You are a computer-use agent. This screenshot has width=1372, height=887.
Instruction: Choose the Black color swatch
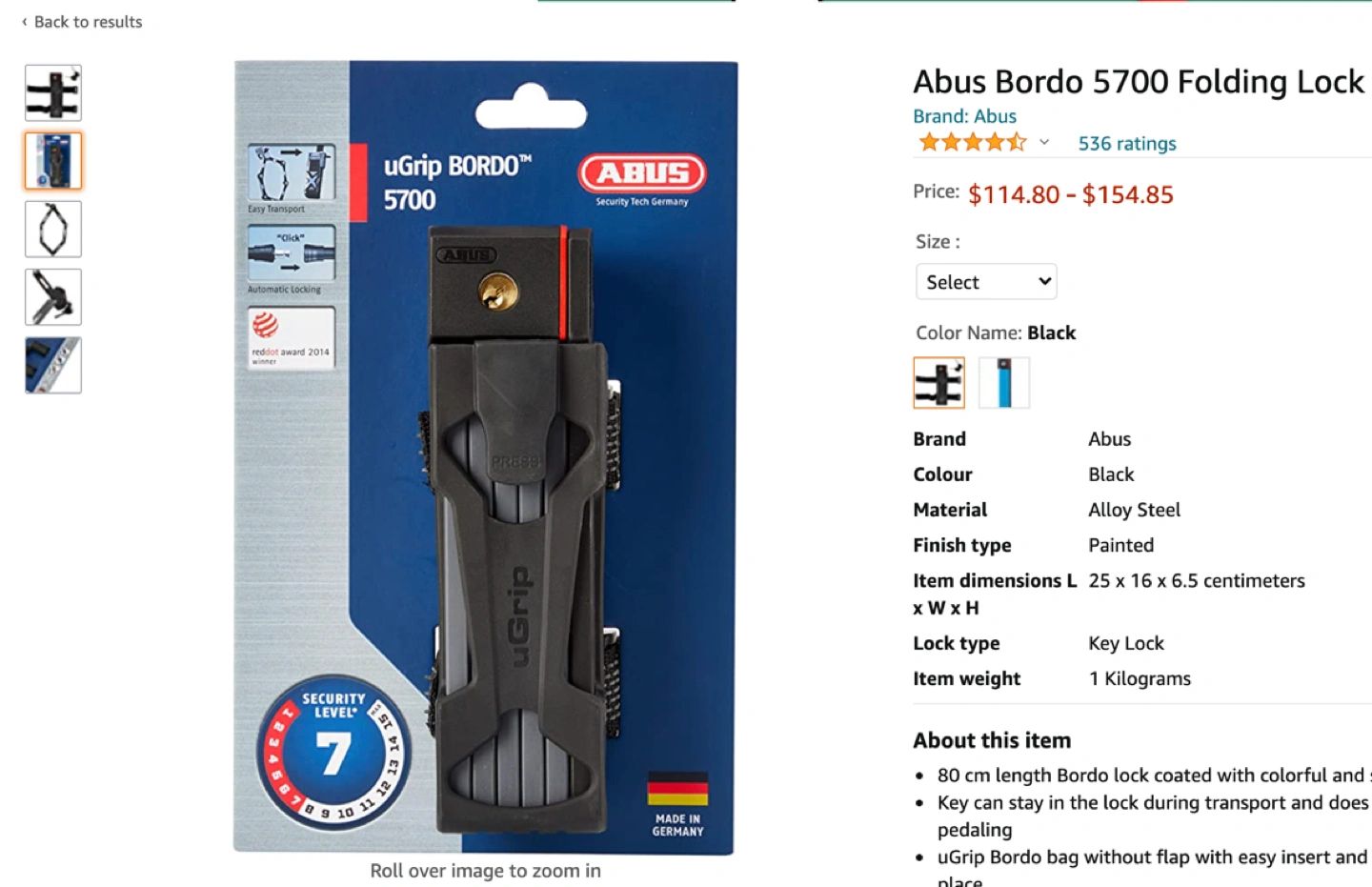point(939,383)
